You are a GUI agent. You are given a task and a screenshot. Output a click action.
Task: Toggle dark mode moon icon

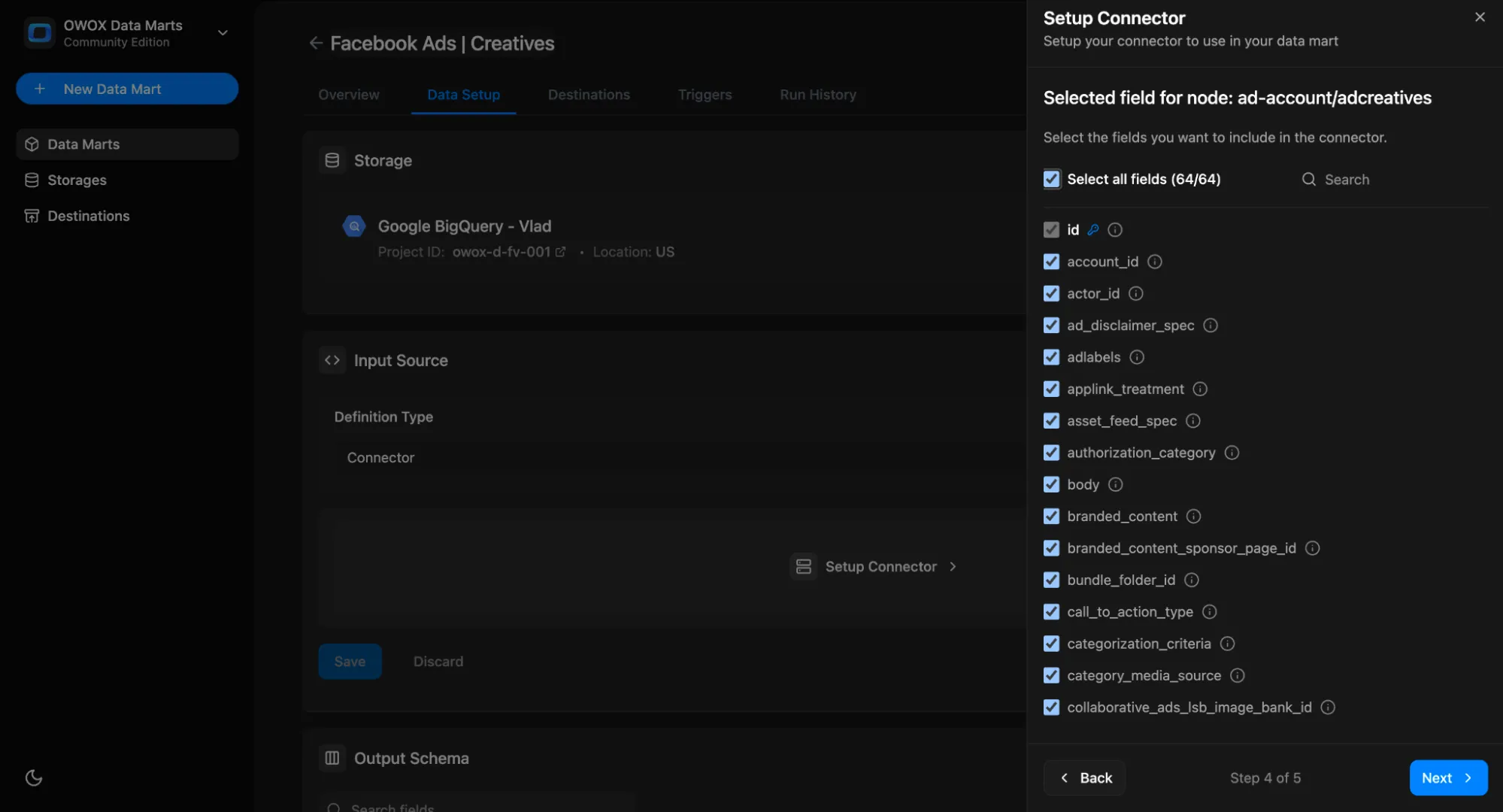(x=34, y=777)
